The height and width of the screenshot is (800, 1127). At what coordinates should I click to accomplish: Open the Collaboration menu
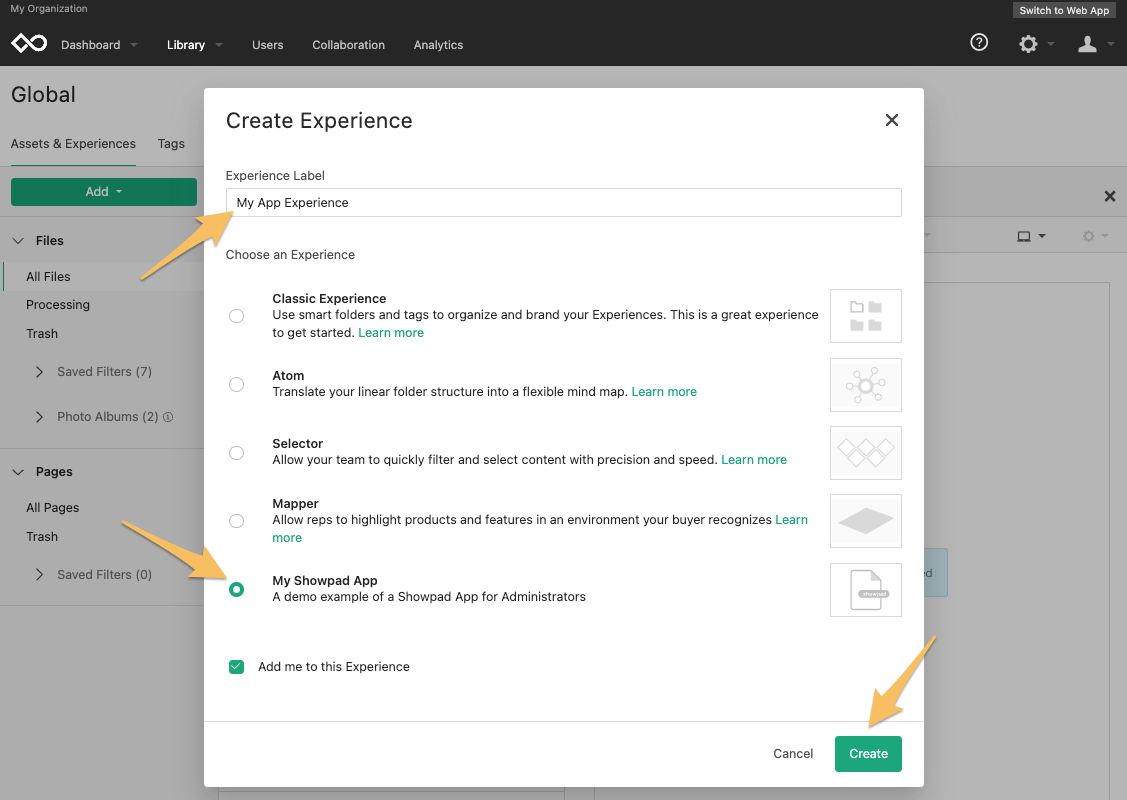(x=349, y=45)
